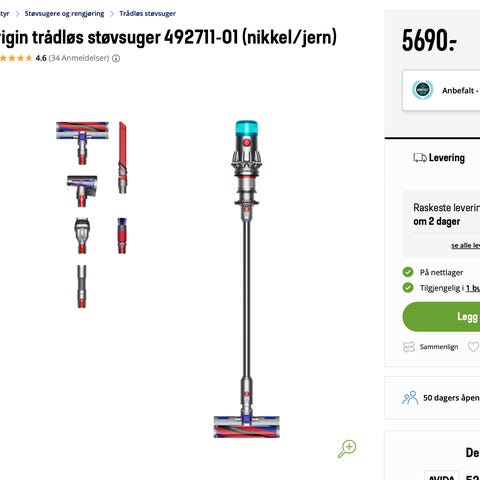The image size is (480, 480).
Task: Open the se alle delivery options link
Action: pos(466,246)
